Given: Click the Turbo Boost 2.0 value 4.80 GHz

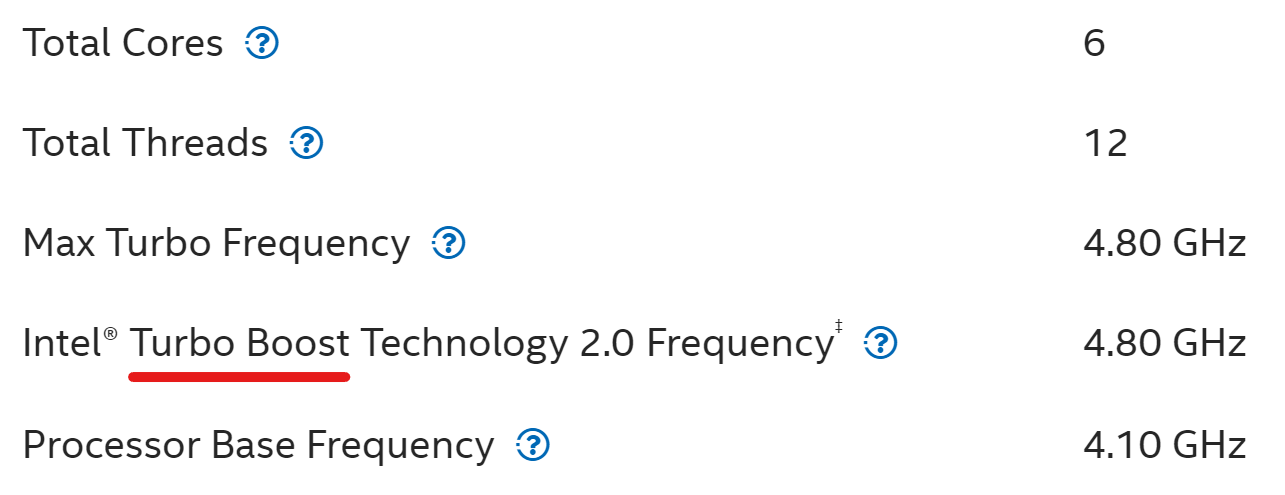Looking at the screenshot, I should point(1164,344).
